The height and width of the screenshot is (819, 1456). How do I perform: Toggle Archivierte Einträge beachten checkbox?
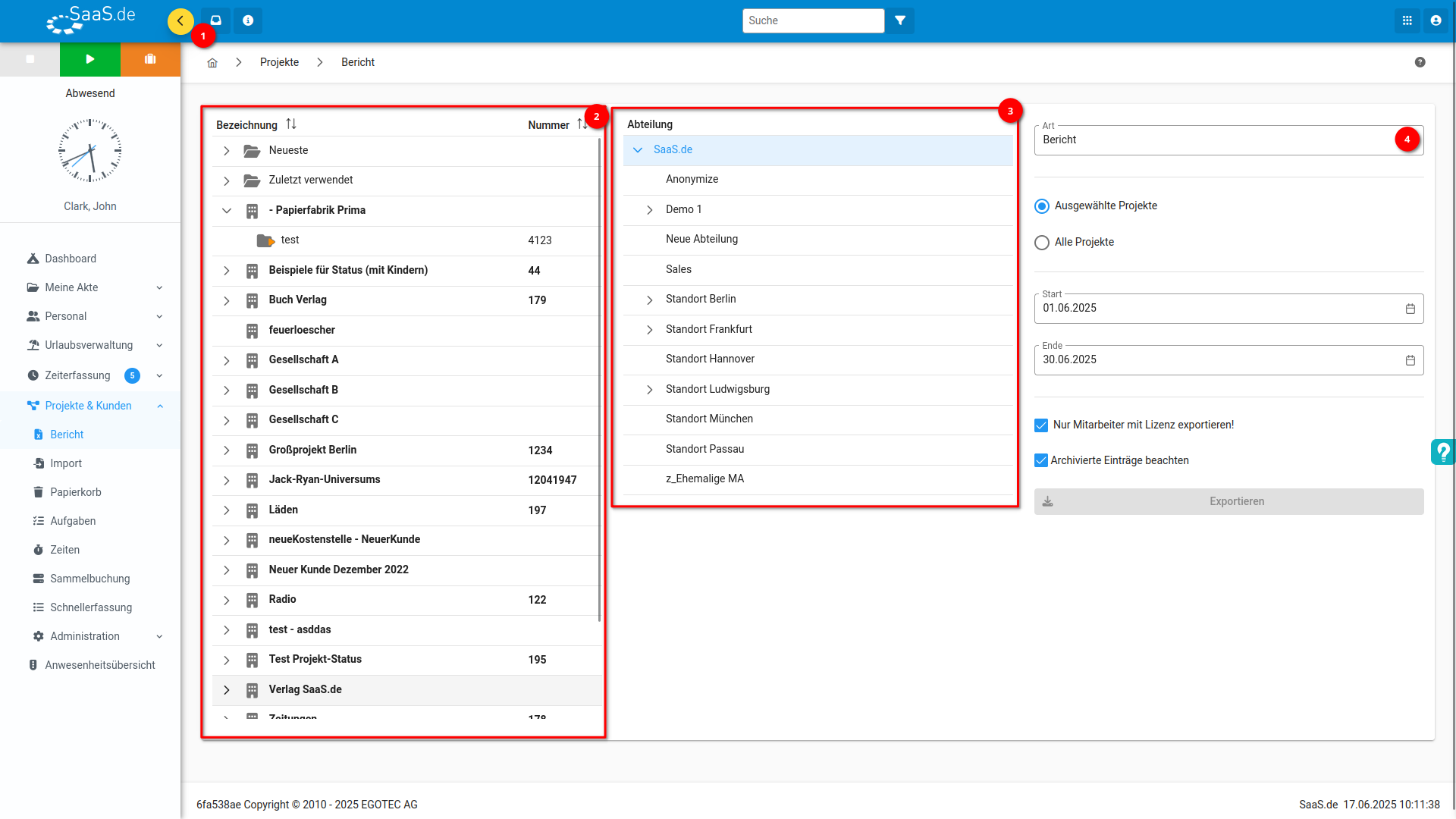pos(1041,460)
